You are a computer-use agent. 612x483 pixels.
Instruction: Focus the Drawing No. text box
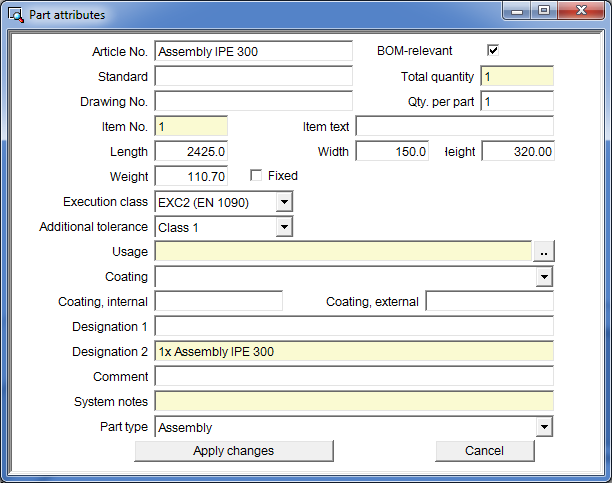253,101
